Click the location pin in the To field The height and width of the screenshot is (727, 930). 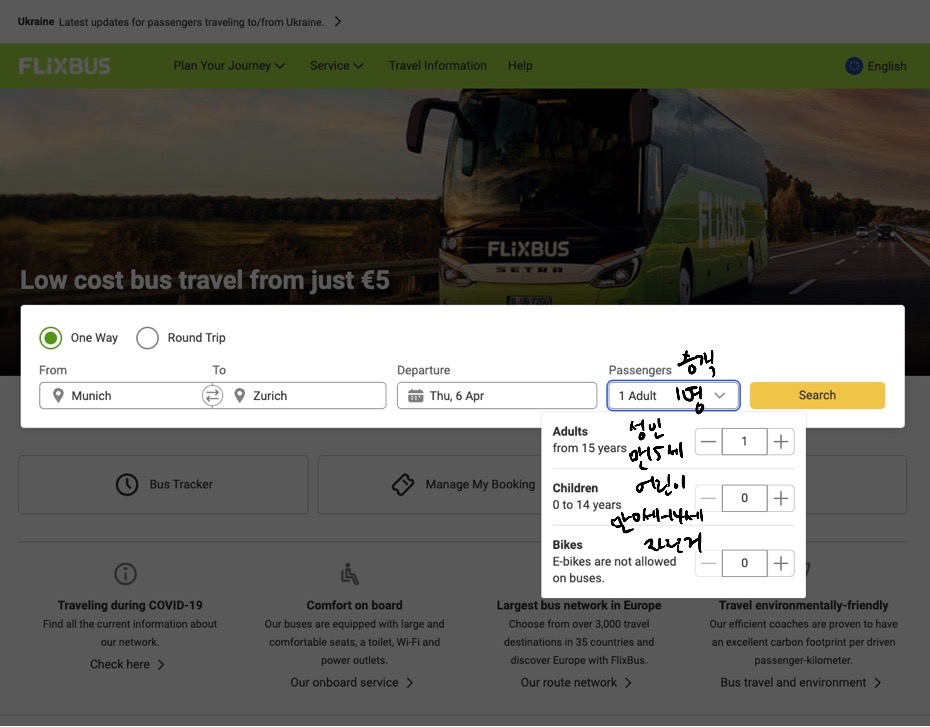pyautogui.click(x=240, y=396)
